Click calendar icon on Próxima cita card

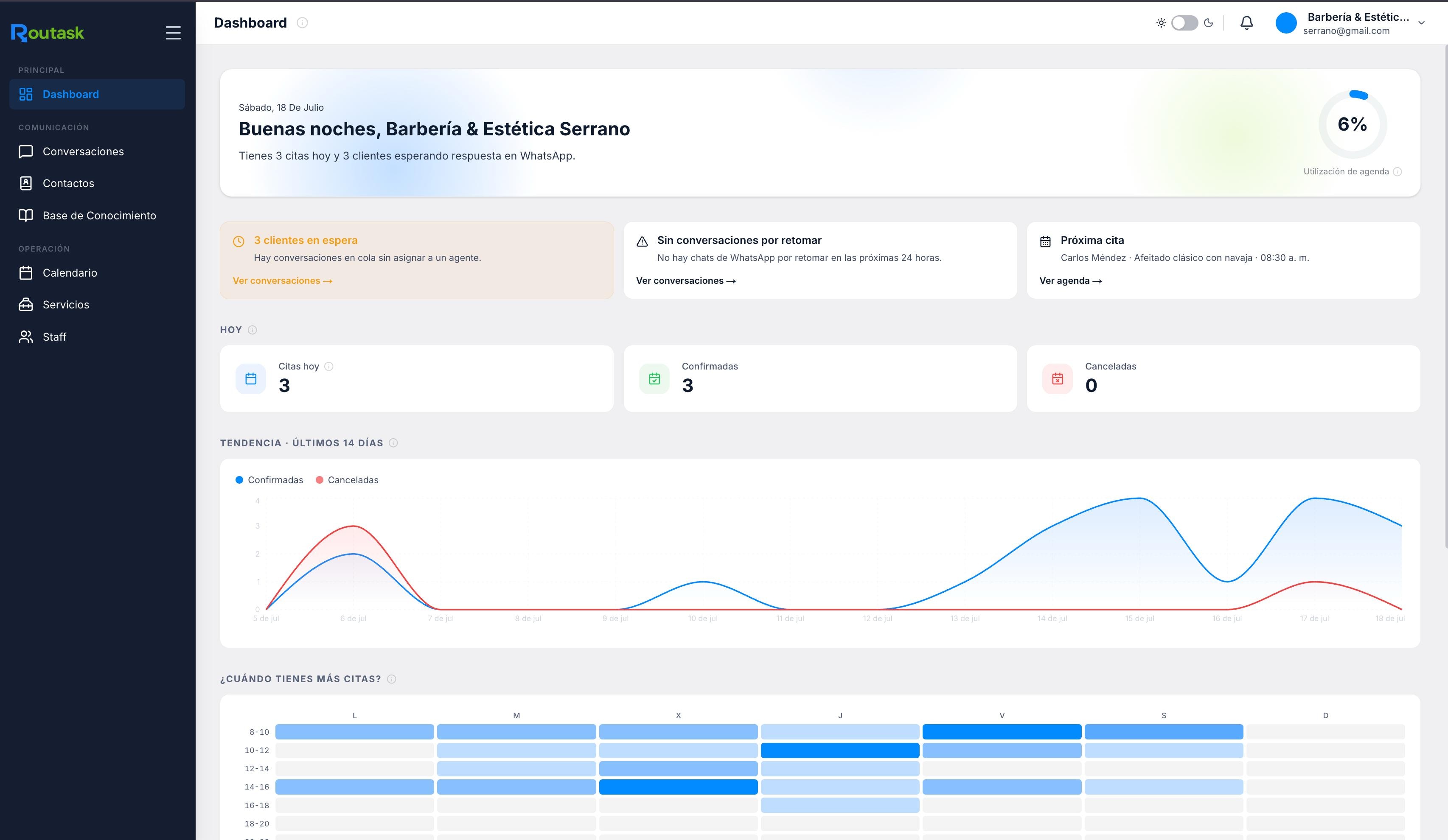coord(1045,241)
